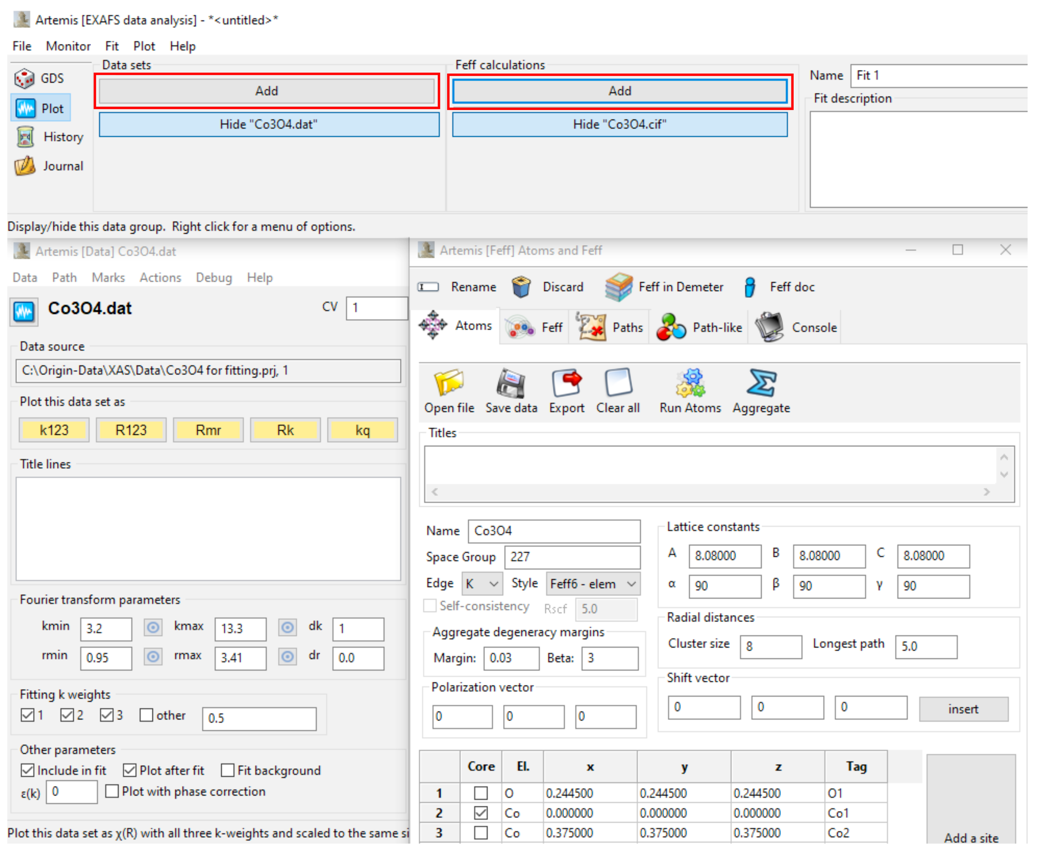Open the Edge dropdown
1039x850 pixels.
point(482,584)
